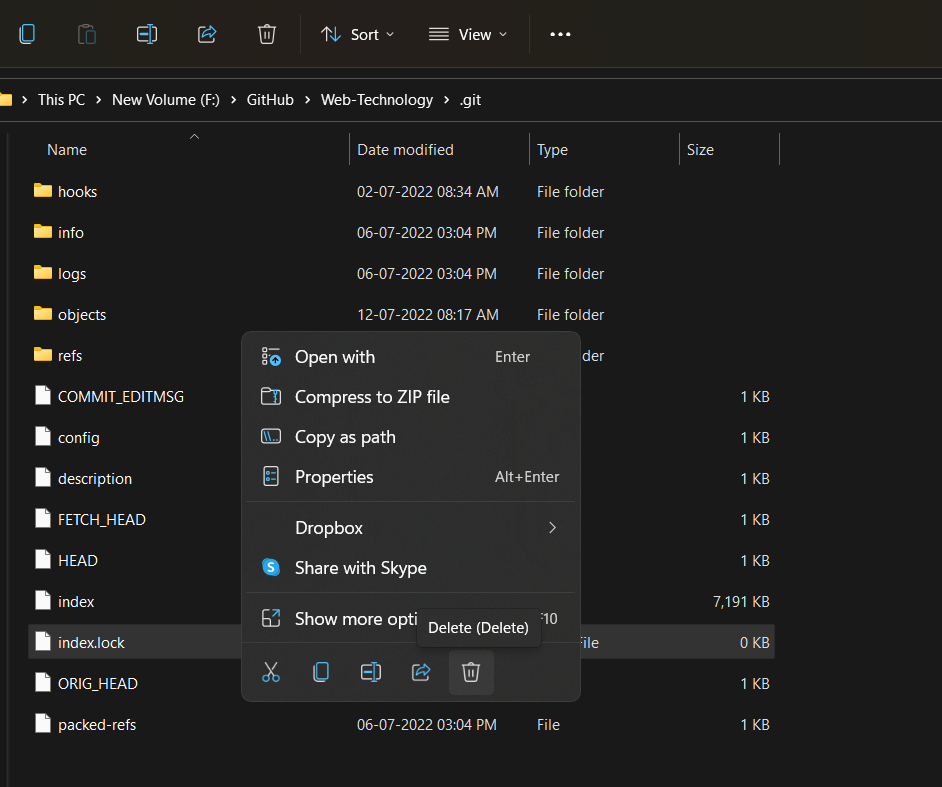Select Compress to ZIP file
942x787 pixels.
(x=372, y=397)
